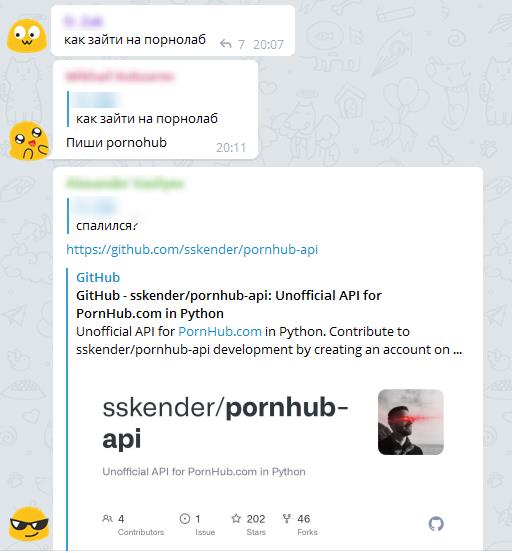This screenshot has height=553, width=512.
Task: Jump to quoted message 'спалился'
Action: click(x=106, y=216)
